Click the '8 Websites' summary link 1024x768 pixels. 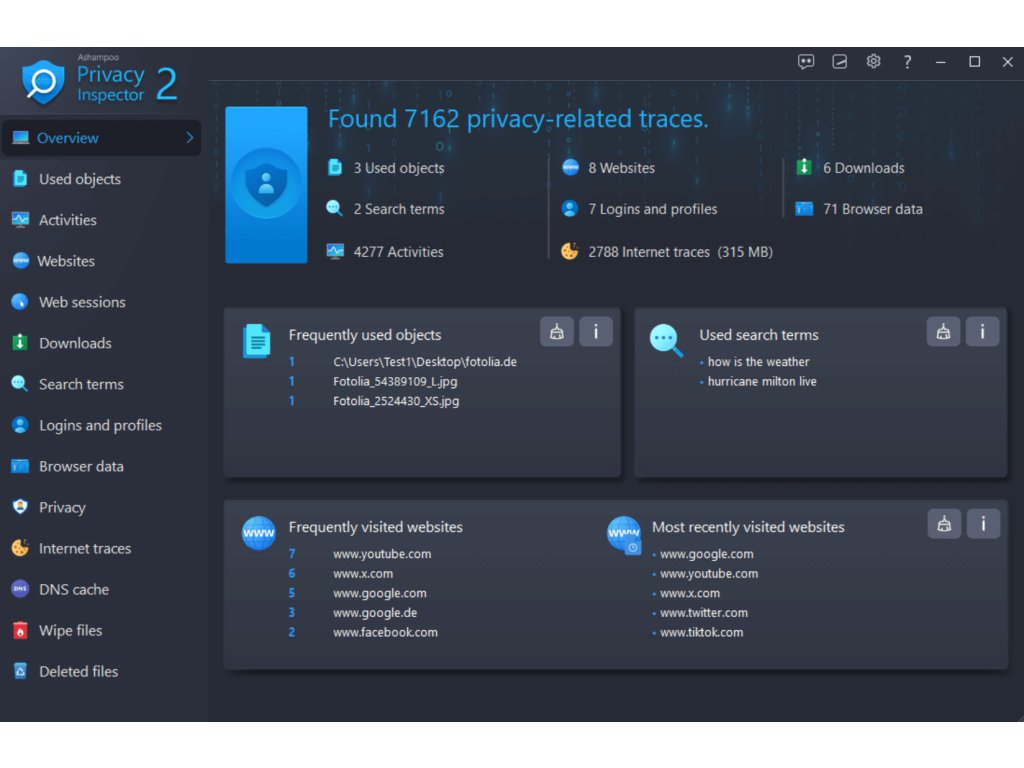click(621, 168)
